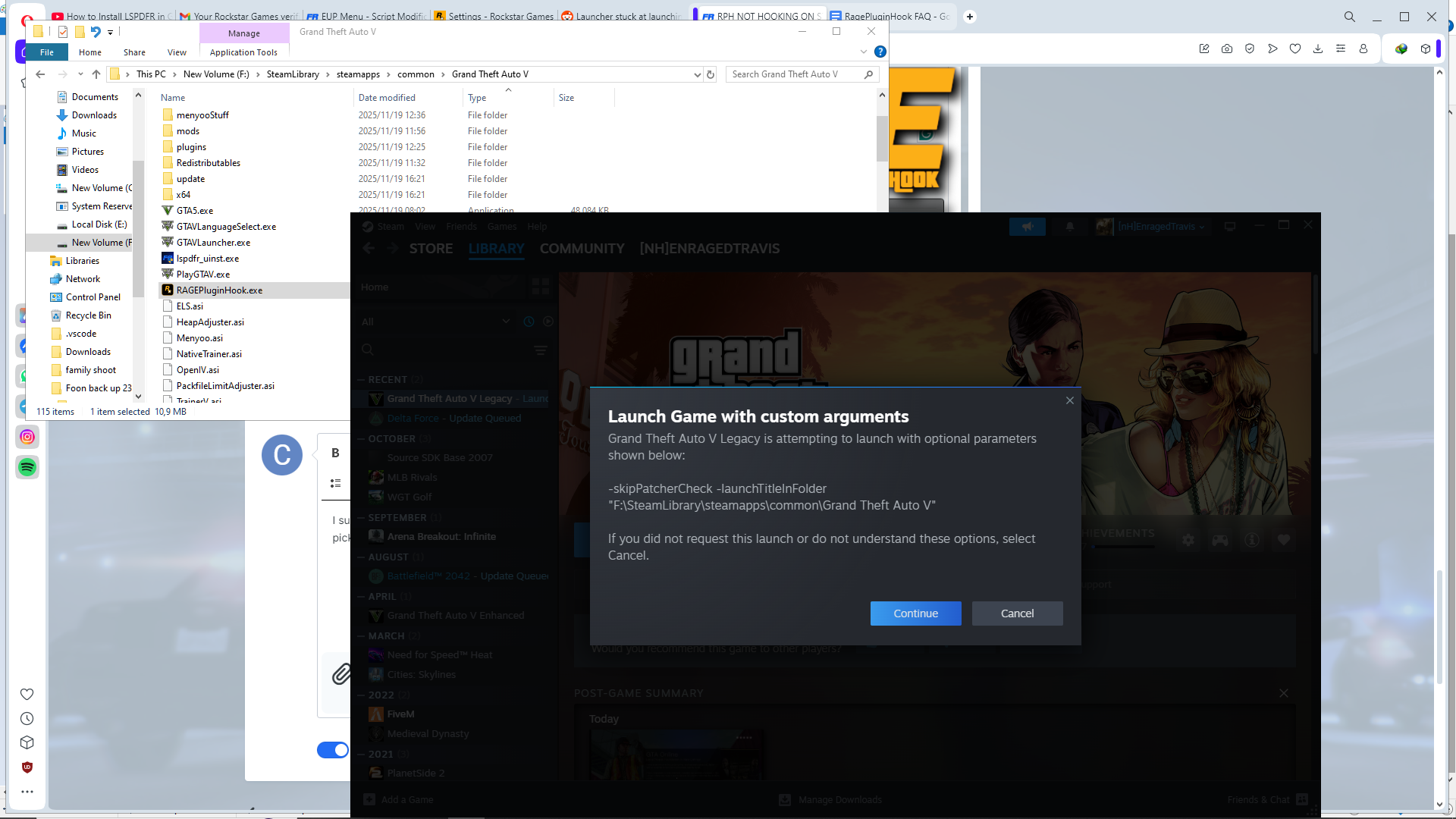
Task: Click the Opera sidebar history clock icon
Action: pos(27,718)
